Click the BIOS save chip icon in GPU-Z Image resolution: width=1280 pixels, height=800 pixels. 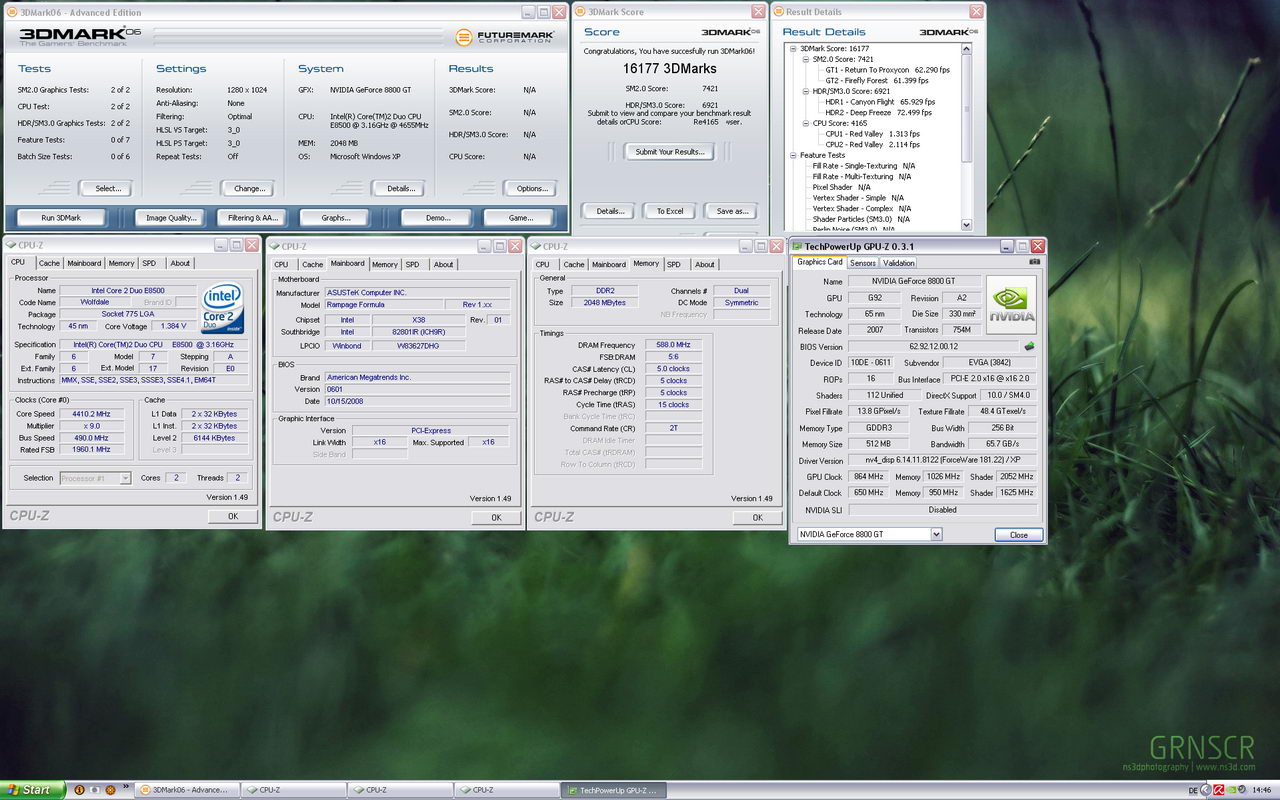pos(1029,346)
